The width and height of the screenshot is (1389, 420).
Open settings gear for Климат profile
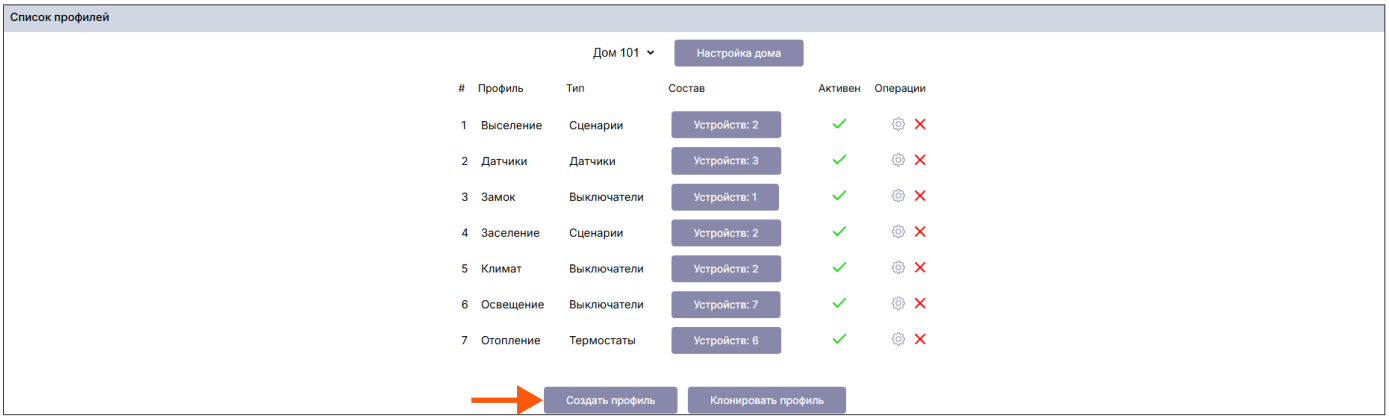pyautogui.click(x=898, y=268)
